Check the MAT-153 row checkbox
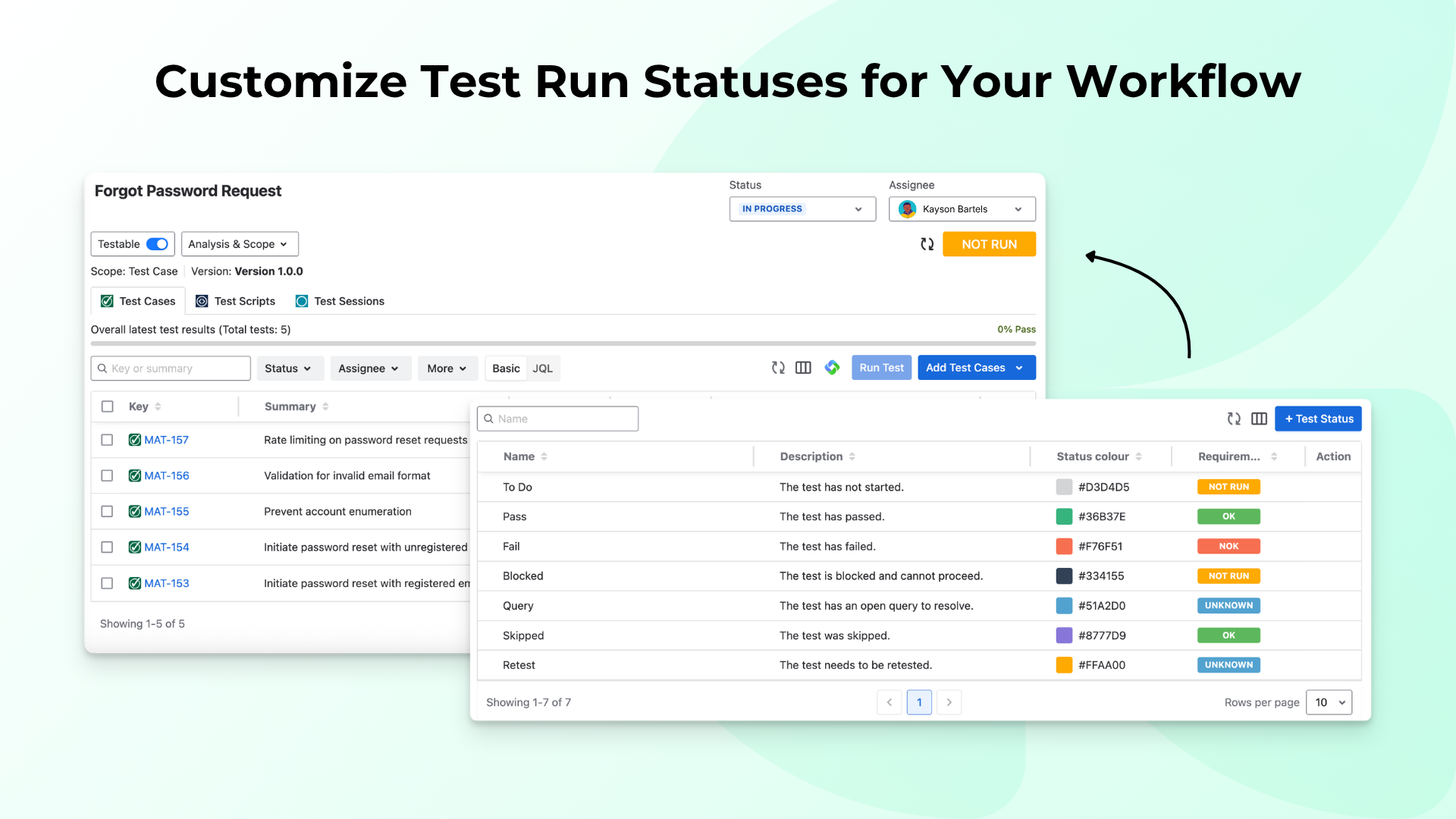This screenshot has width=1456, height=819. coord(107,583)
